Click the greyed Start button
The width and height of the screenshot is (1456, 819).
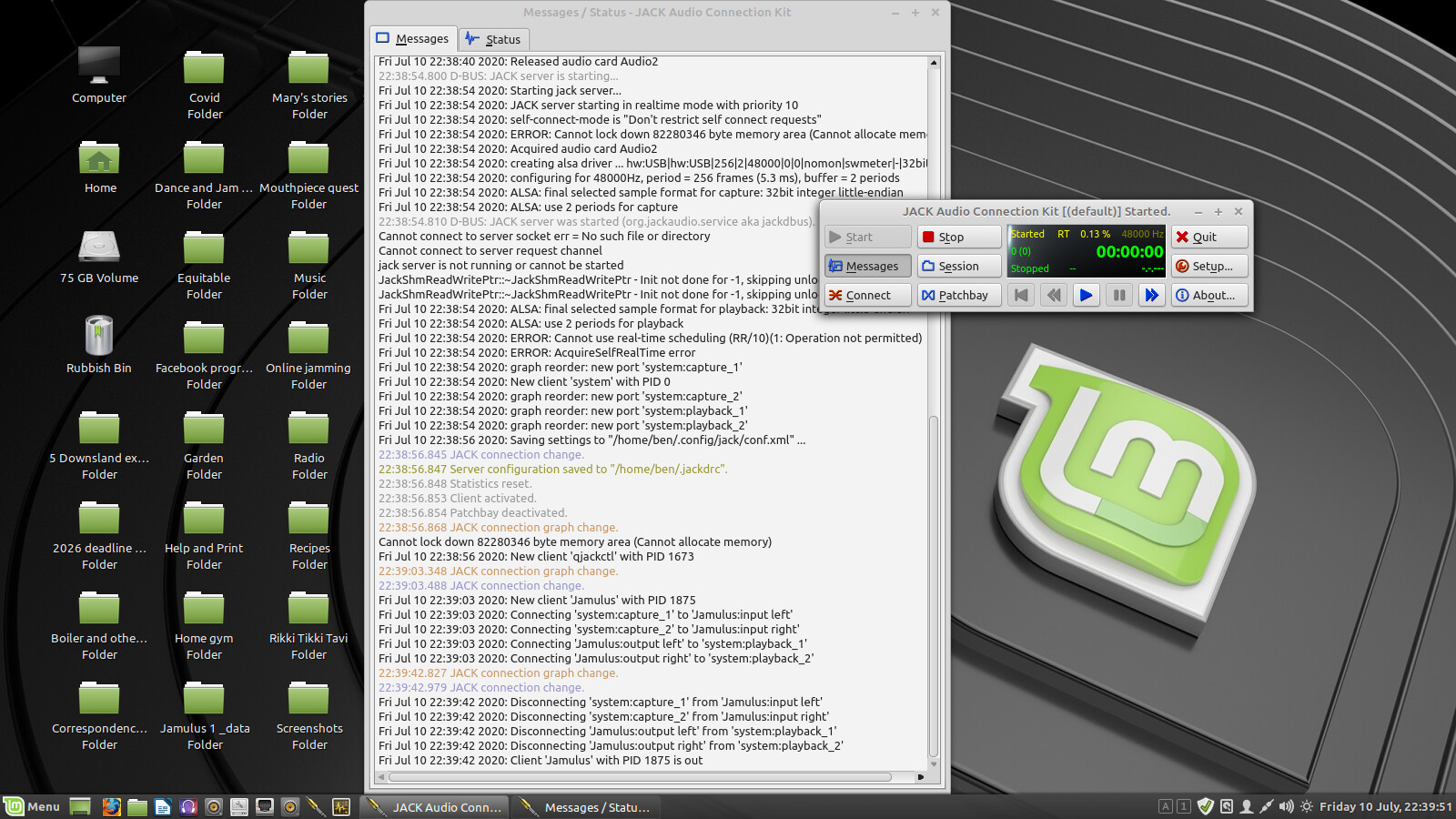(x=868, y=237)
